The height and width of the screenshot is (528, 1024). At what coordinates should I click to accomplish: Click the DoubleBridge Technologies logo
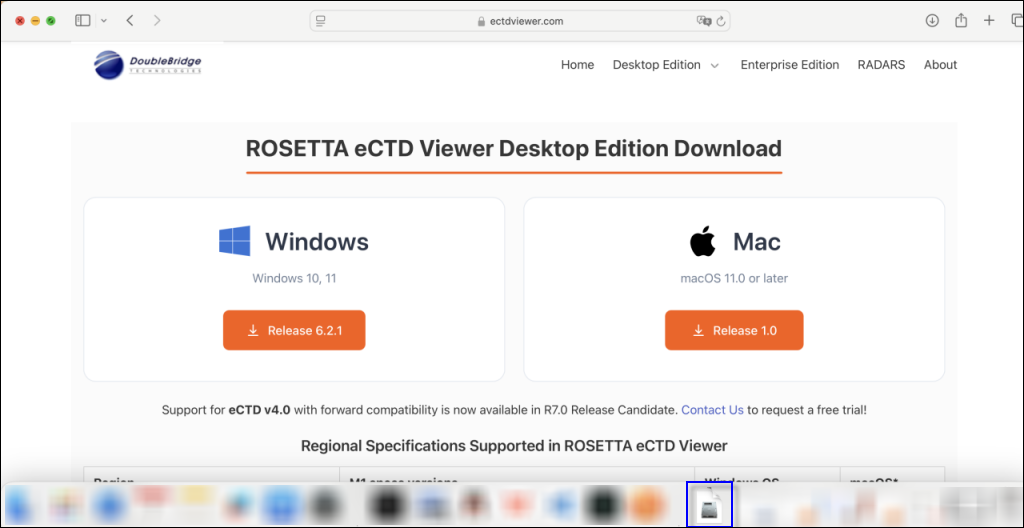tap(148, 65)
